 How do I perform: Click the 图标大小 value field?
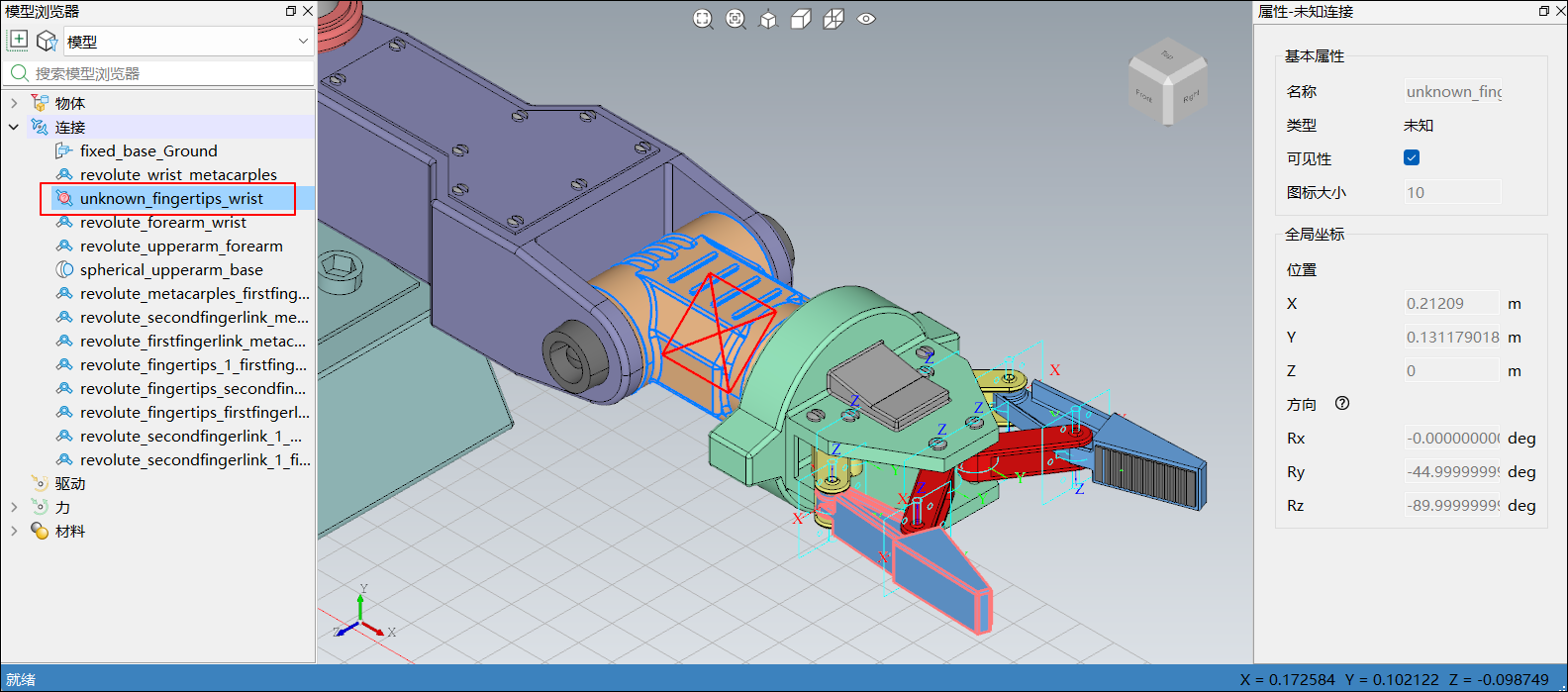click(1451, 192)
